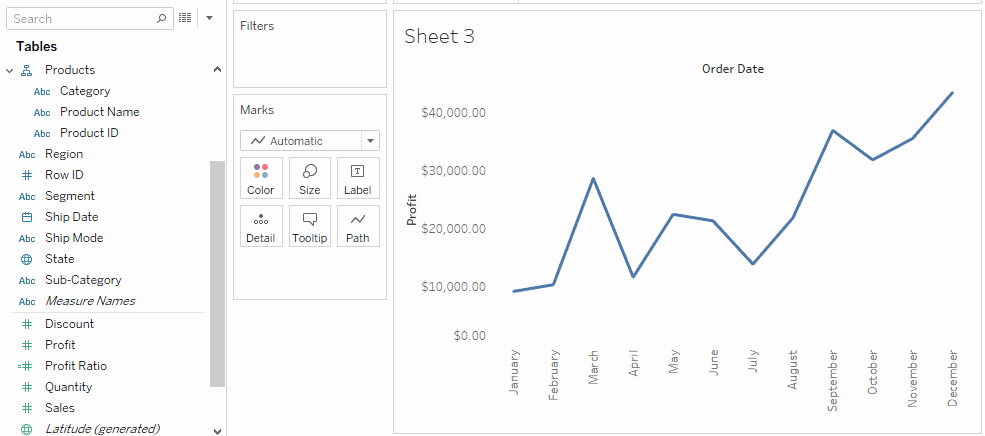Click the Color marks card button
Screen dimensions: 985x436
261,178
